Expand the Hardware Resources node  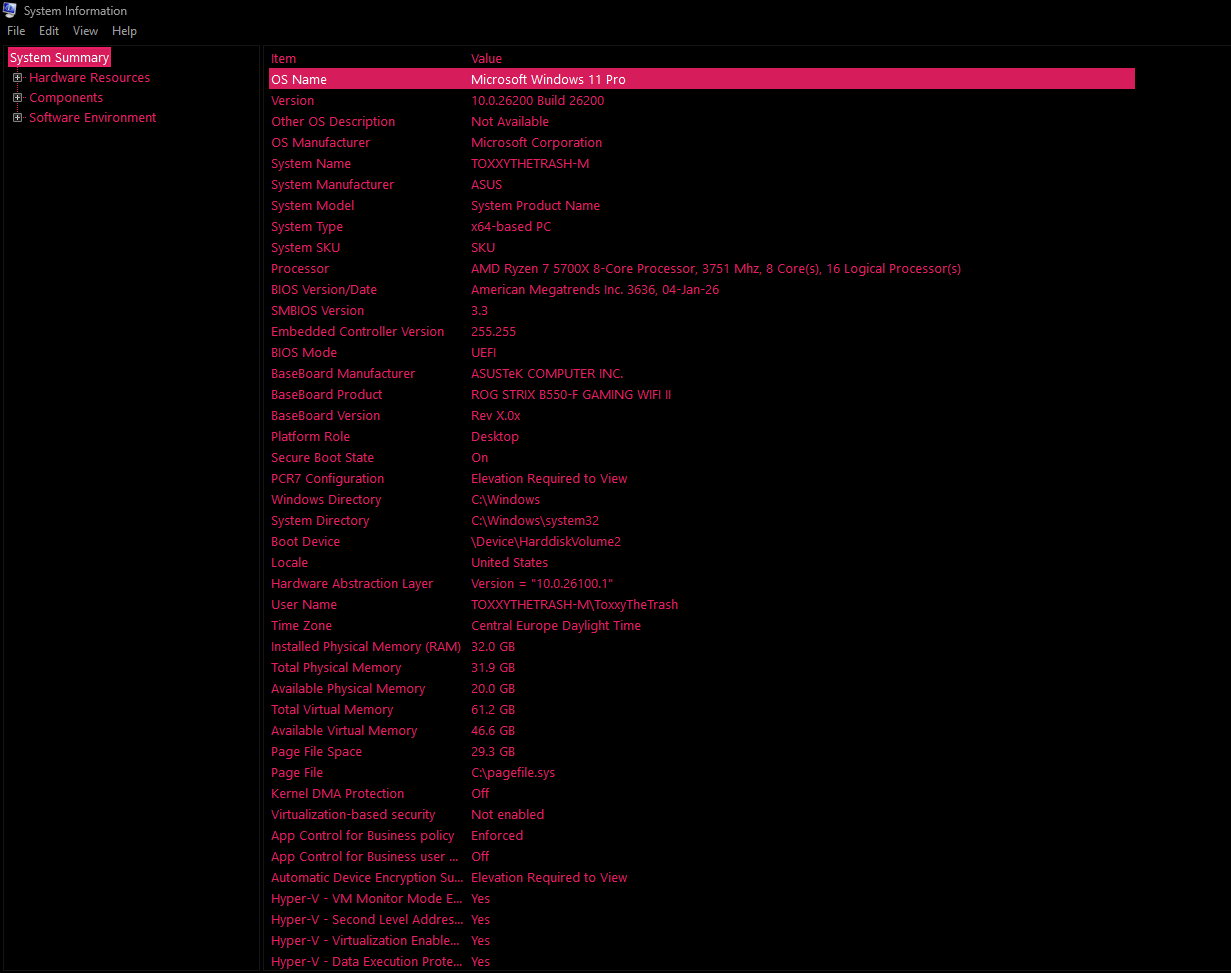coord(17,78)
